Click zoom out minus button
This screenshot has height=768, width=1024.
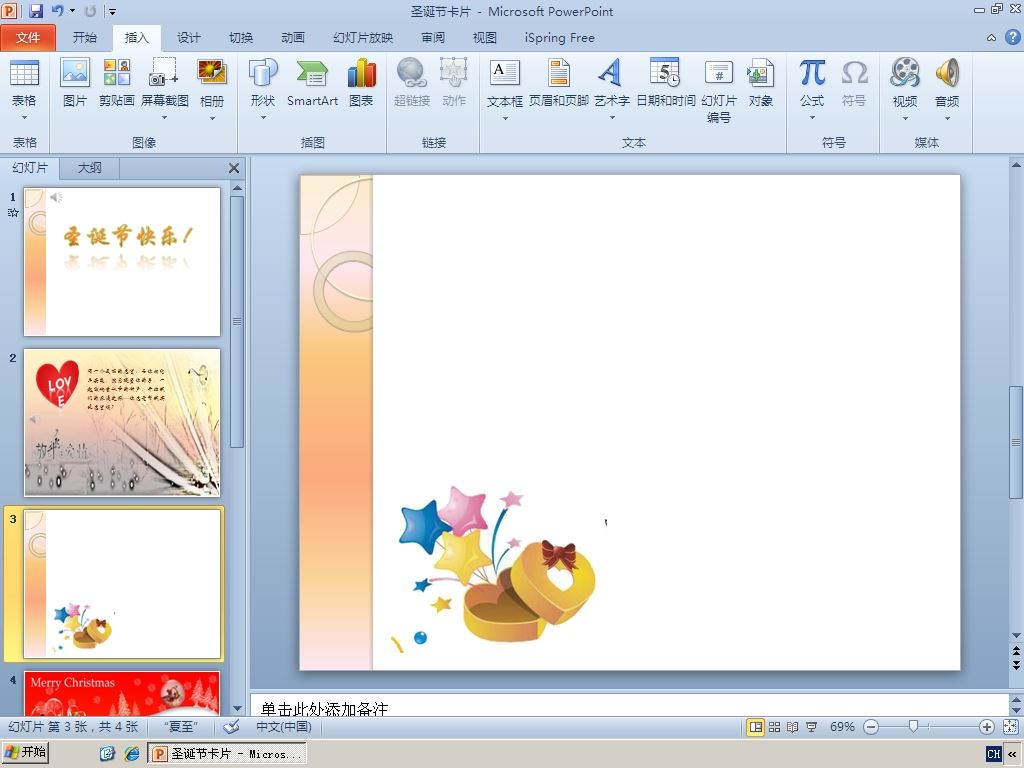[871, 727]
